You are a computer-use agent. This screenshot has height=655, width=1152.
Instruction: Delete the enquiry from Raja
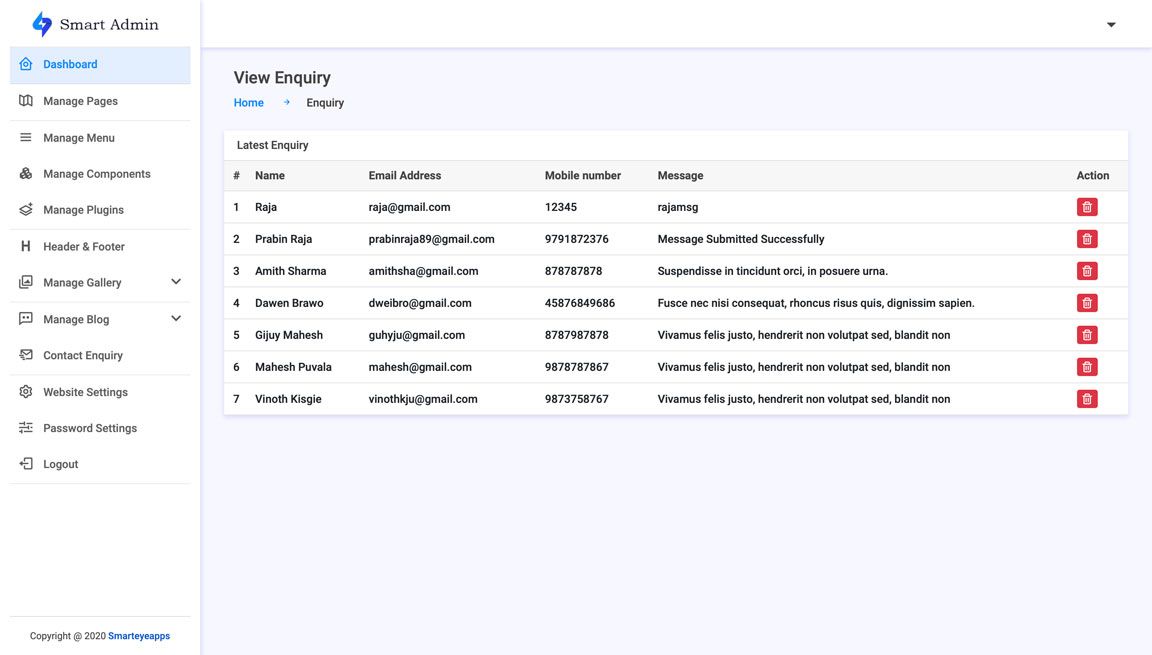(1087, 207)
